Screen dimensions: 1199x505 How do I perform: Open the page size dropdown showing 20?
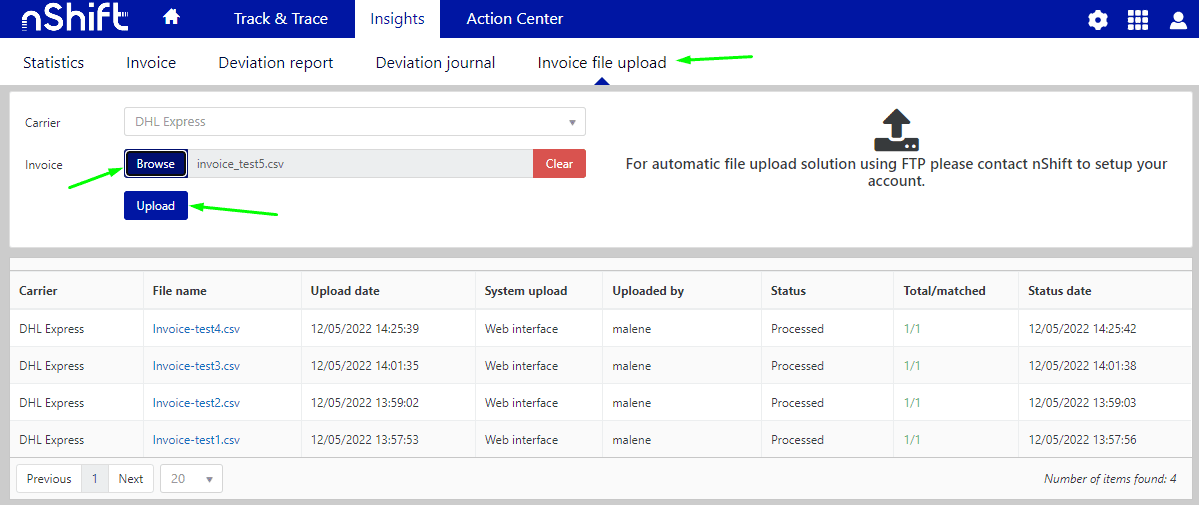click(x=191, y=479)
